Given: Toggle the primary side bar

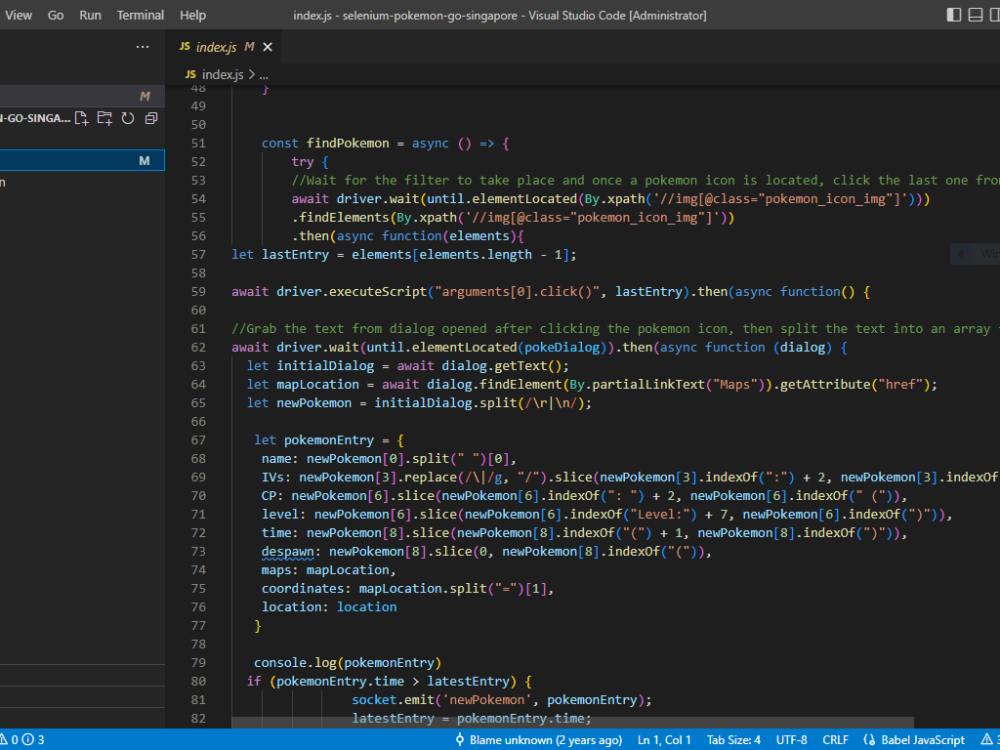Looking at the screenshot, I should point(953,14).
